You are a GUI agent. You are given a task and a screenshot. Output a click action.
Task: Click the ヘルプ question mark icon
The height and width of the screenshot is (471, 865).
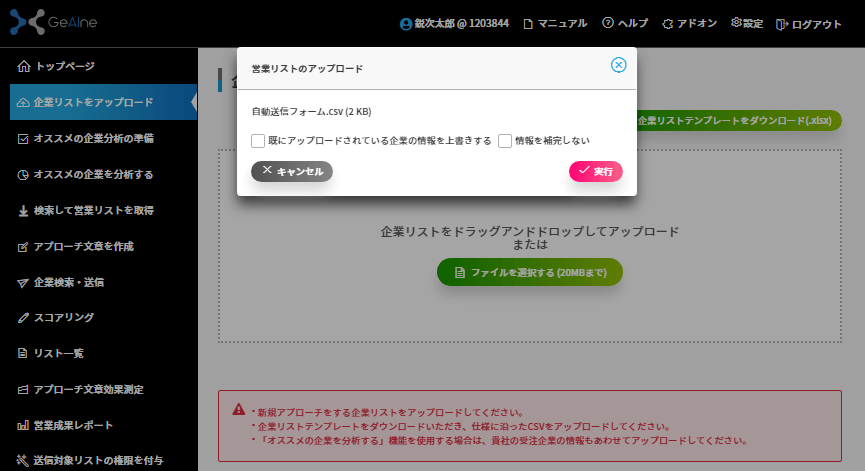tap(608, 23)
